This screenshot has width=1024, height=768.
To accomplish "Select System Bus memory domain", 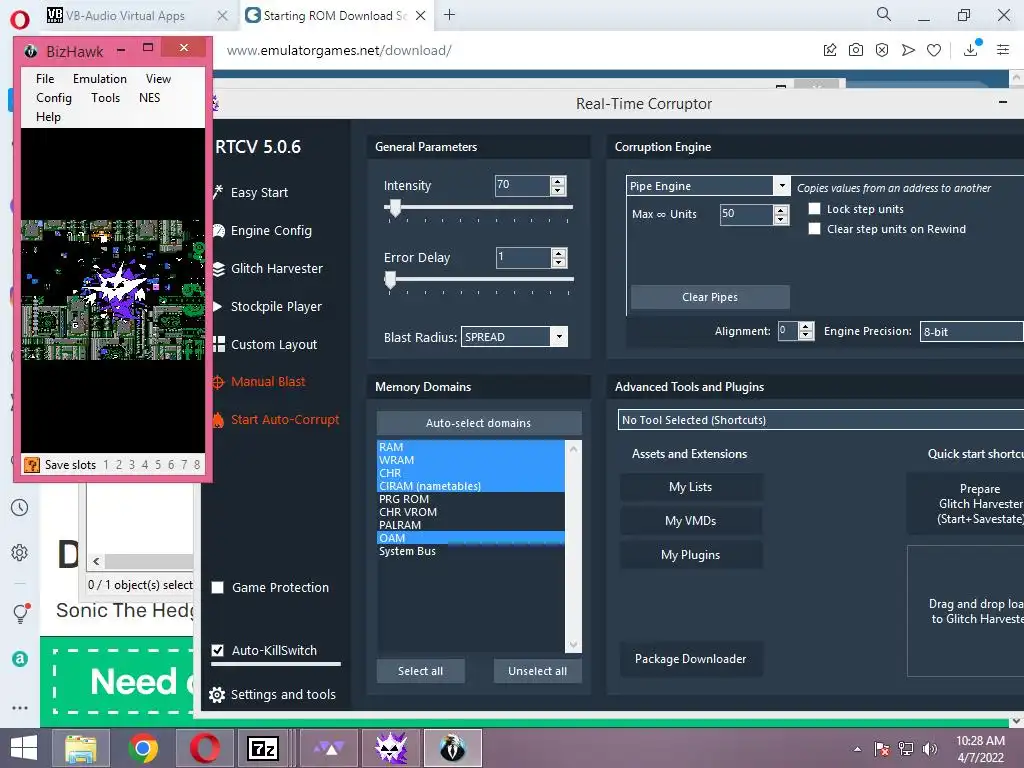I will [470, 551].
